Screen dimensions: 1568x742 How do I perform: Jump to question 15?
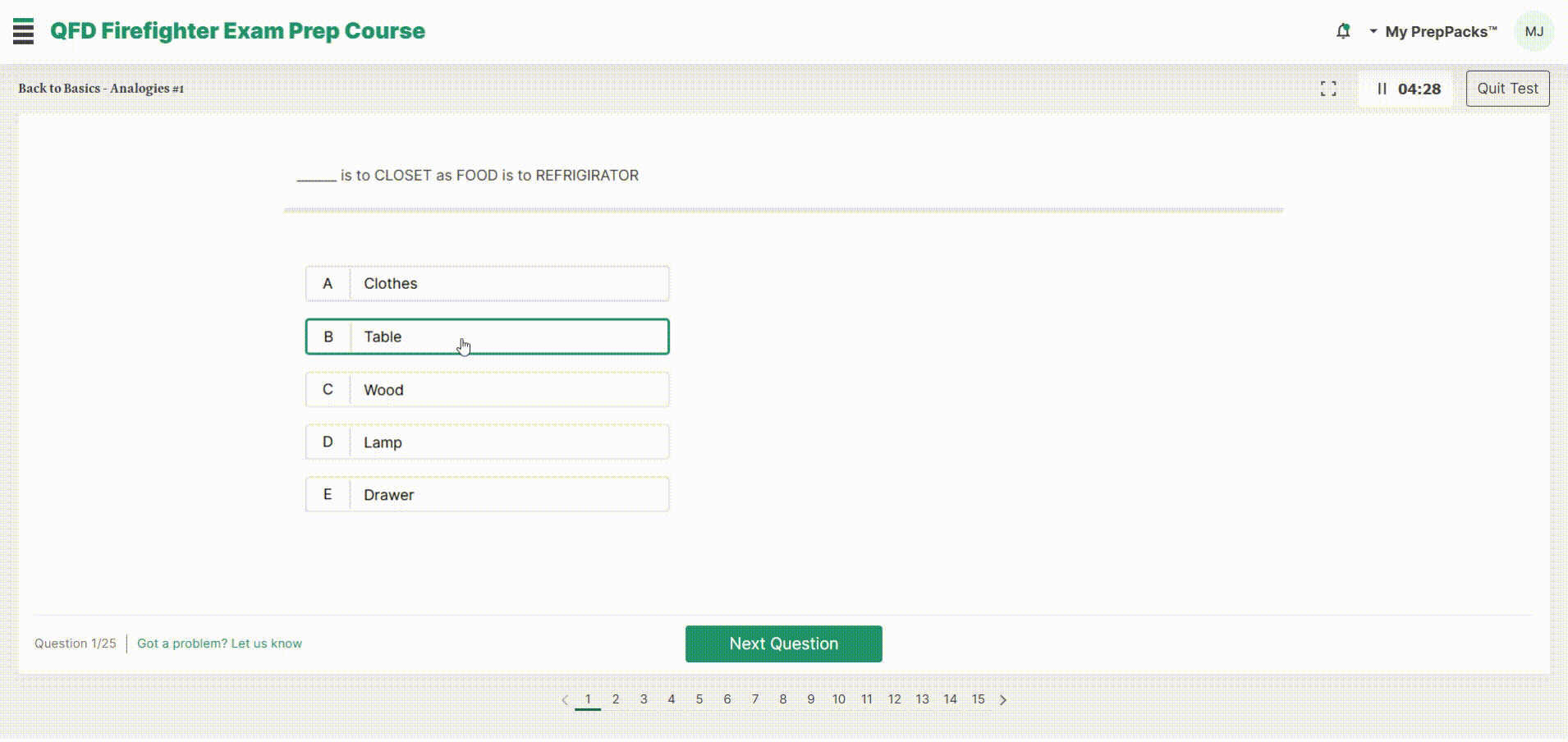pyautogui.click(x=979, y=699)
